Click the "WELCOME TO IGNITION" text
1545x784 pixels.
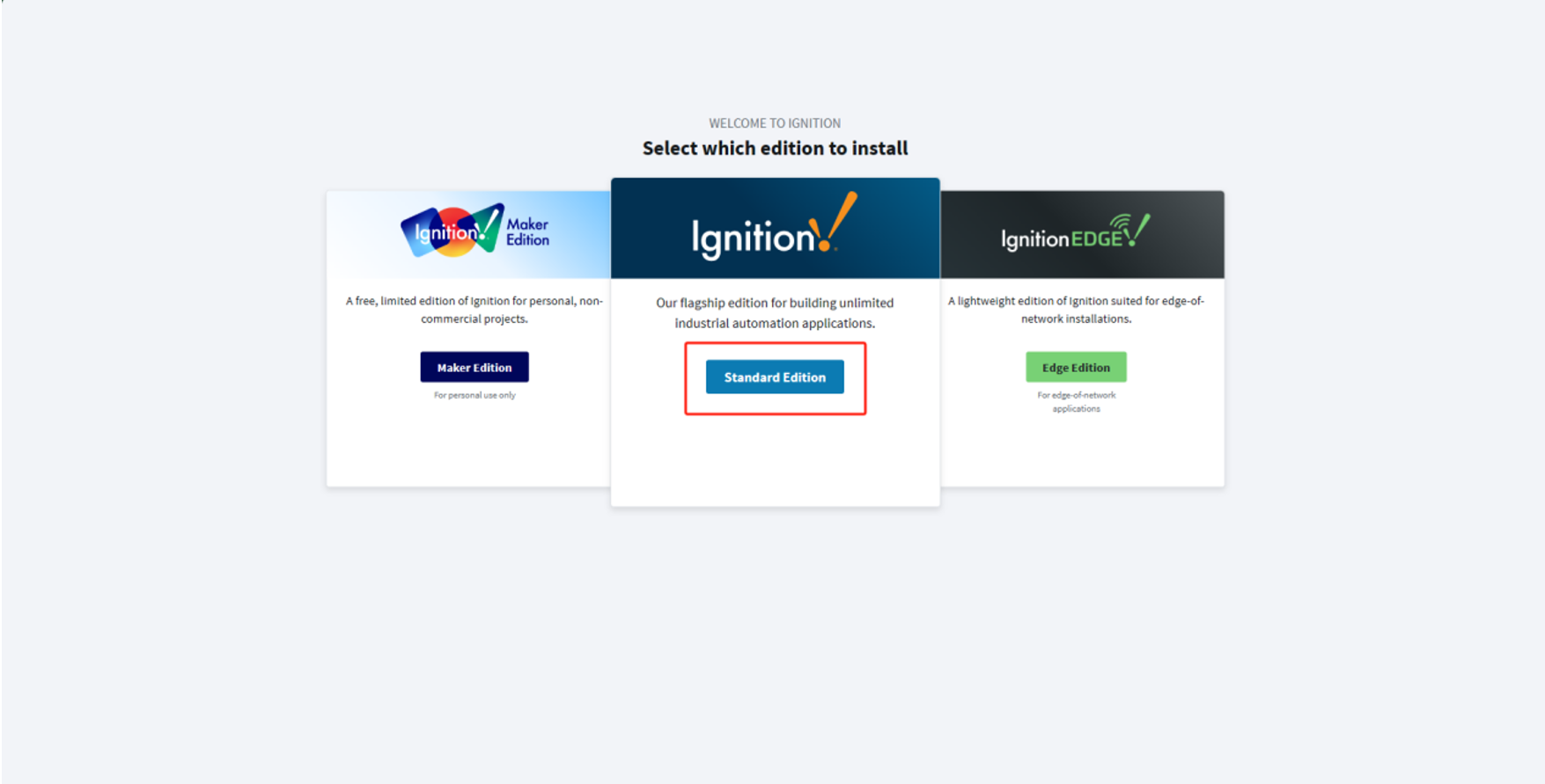[x=775, y=123]
